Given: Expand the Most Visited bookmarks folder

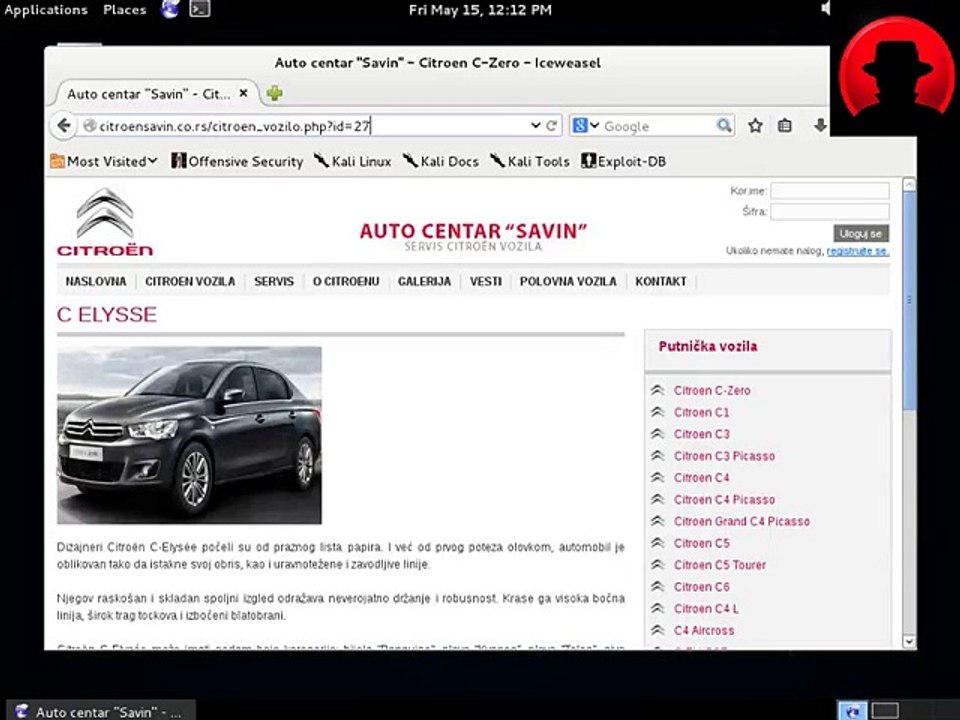Looking at the screenshot, I should (x=104, y=161).
